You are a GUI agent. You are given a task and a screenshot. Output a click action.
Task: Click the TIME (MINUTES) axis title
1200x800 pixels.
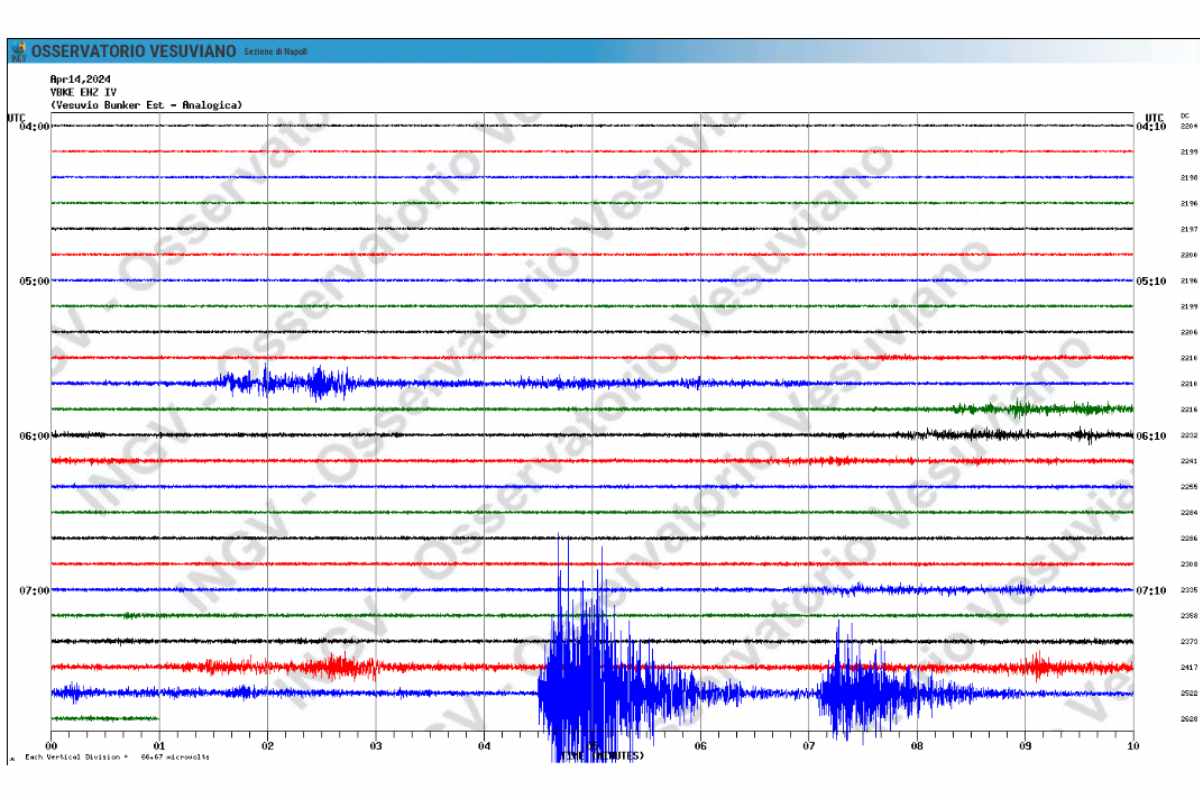pos(603,756)
